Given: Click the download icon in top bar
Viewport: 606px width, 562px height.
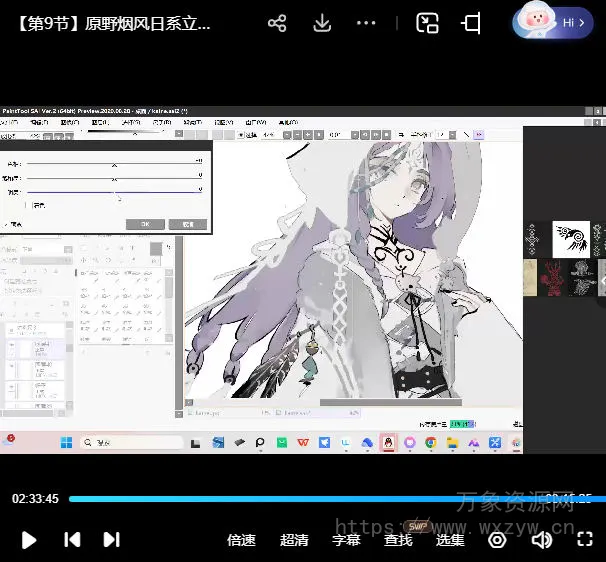Looking at the screenshot, I should (x=322, y=24).
